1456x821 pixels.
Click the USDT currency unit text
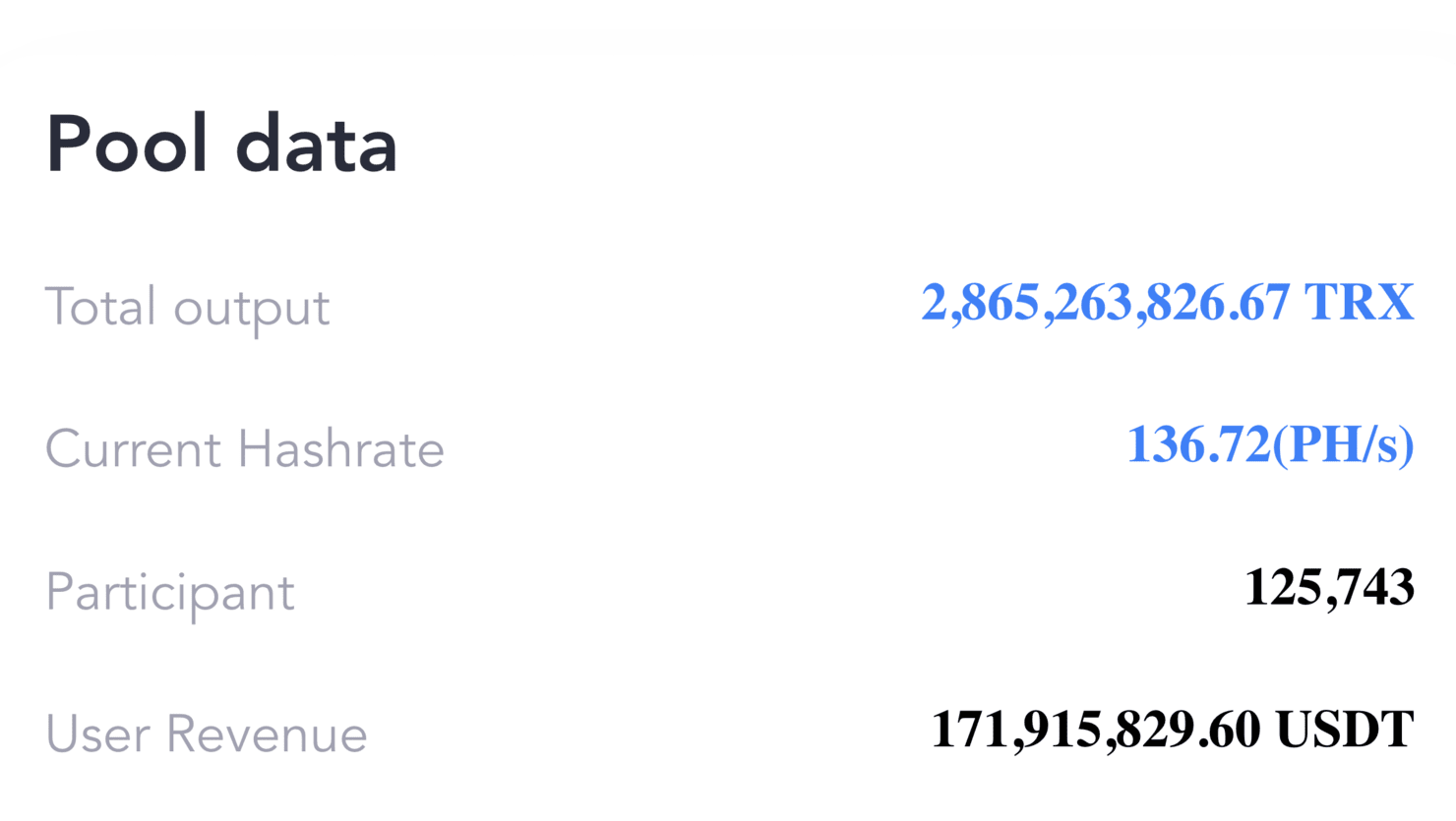pos(1345,731)
